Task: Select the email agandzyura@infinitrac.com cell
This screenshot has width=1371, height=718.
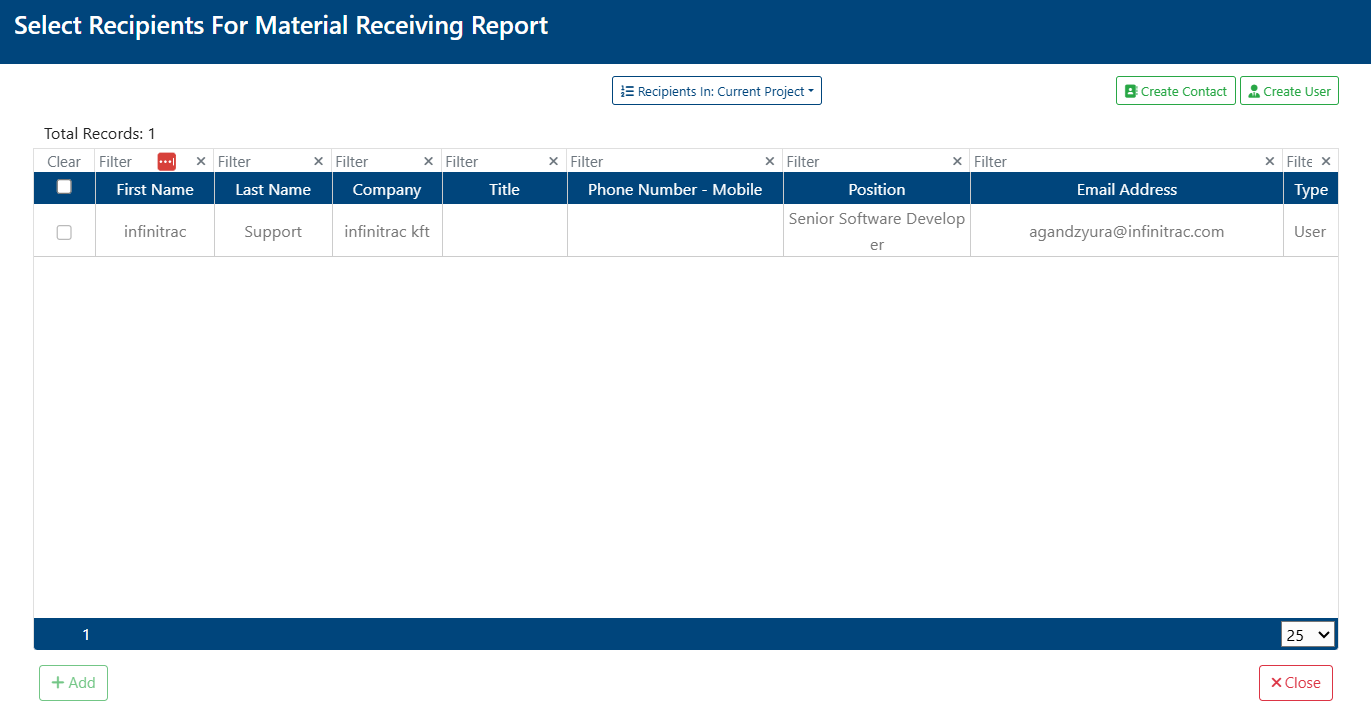Action: click(1127, 231)
